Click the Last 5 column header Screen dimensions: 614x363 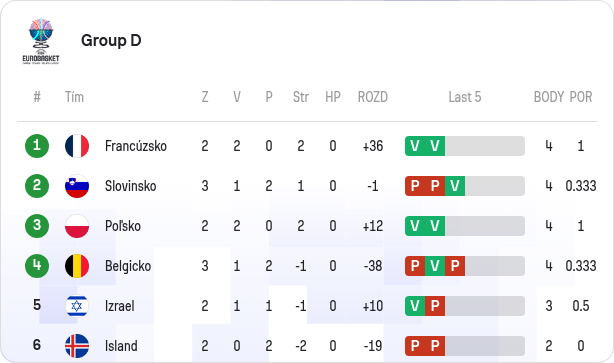click(x=465, y=97)
